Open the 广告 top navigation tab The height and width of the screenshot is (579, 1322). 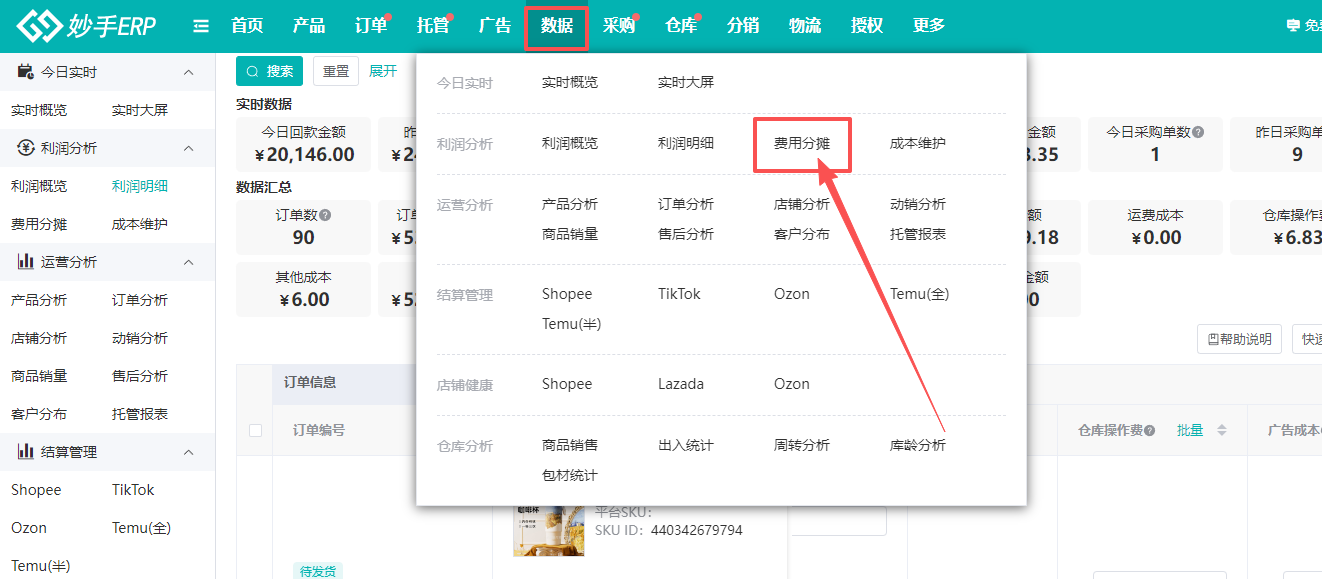[495, 26]
